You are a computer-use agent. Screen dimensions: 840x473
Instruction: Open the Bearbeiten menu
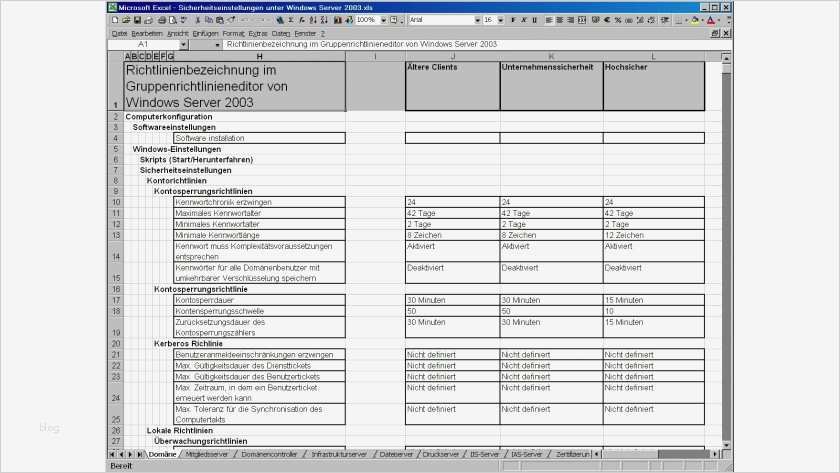pos(147,33)
